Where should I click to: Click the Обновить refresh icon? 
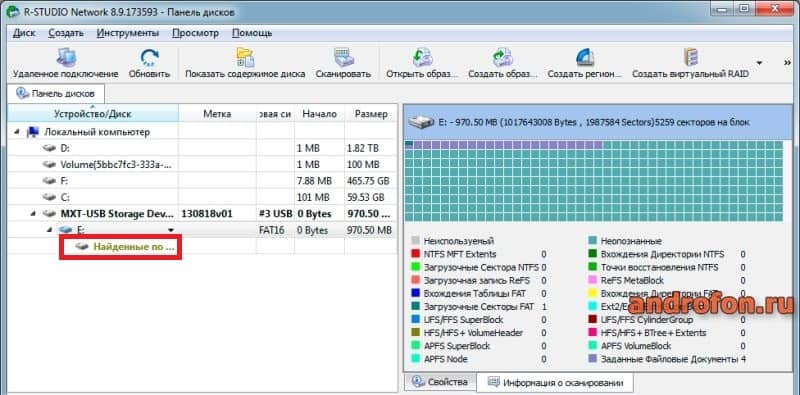149,57
